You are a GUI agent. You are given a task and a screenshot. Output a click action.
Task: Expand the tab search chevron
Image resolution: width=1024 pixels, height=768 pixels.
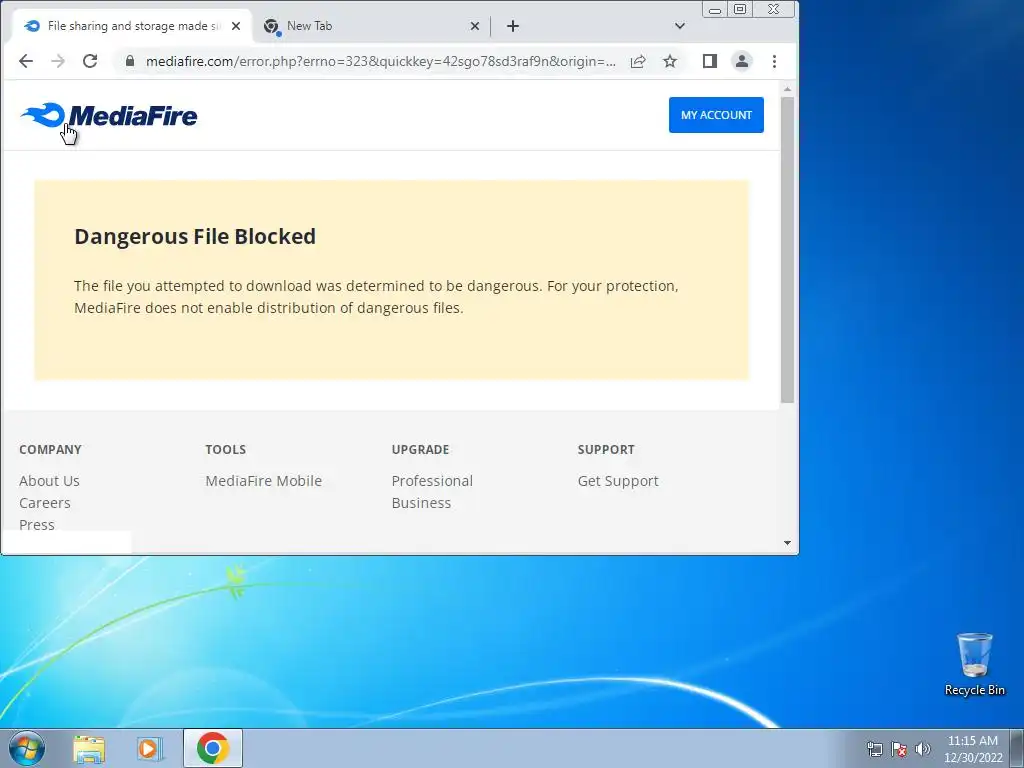pyautogui.click(x=680, y=26)
